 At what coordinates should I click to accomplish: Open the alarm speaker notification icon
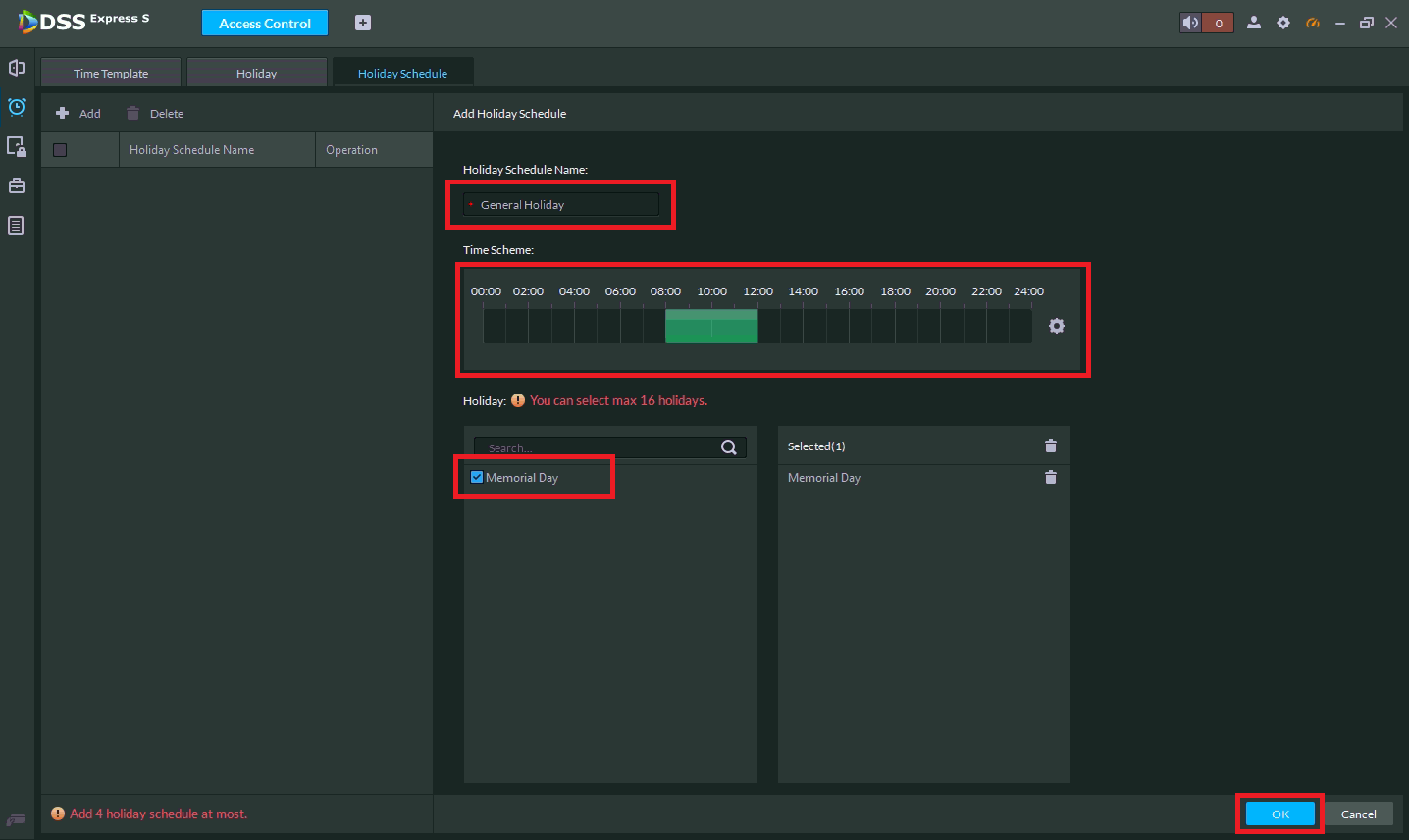pyautogui.click(x=1191, y=23)
